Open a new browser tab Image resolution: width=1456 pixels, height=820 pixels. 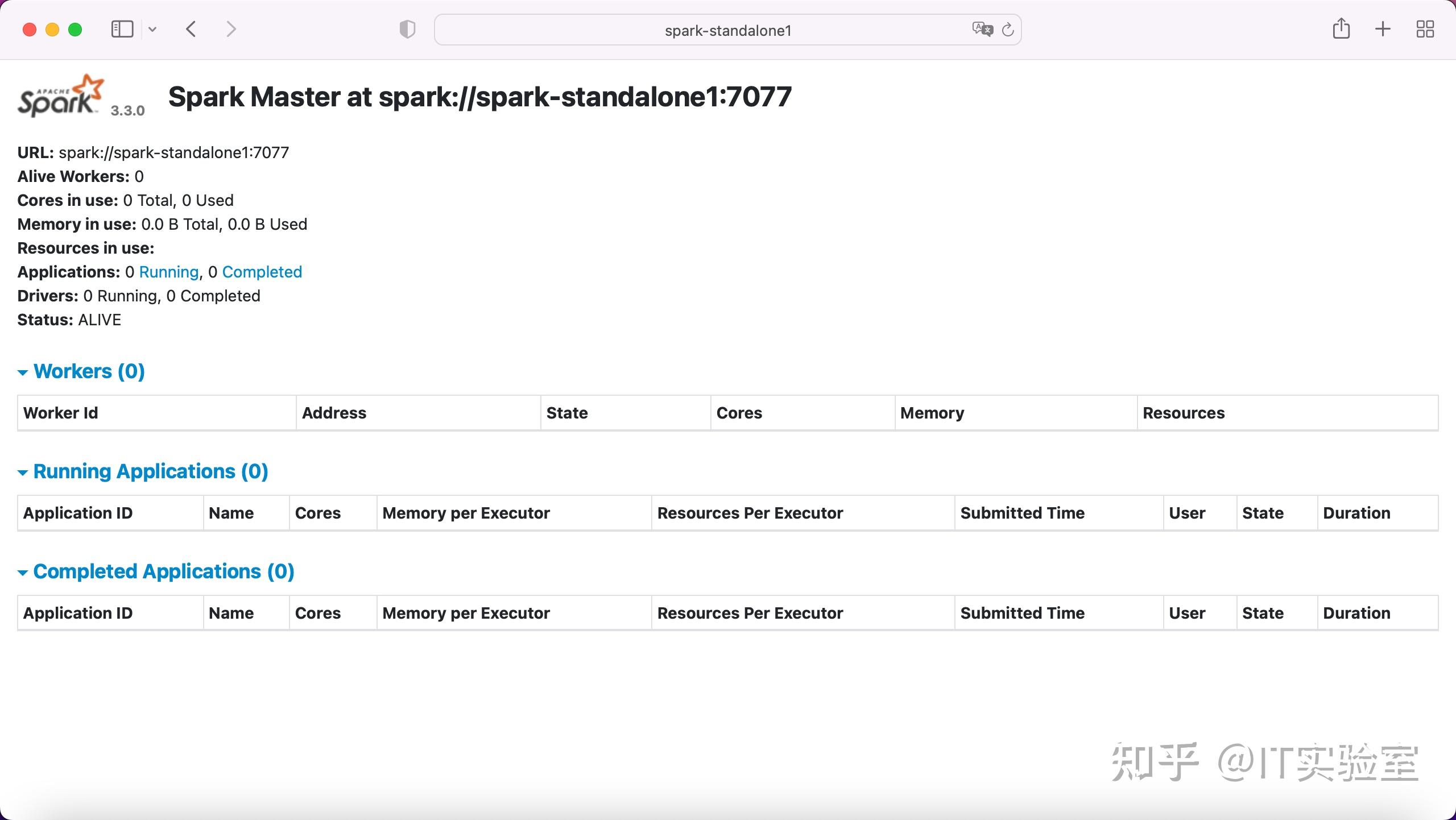[x=1382, y=28]
